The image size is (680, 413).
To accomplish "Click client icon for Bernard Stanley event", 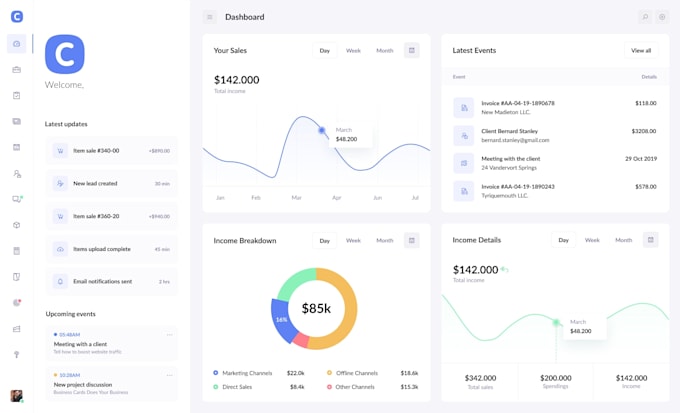I will point(464,135).
